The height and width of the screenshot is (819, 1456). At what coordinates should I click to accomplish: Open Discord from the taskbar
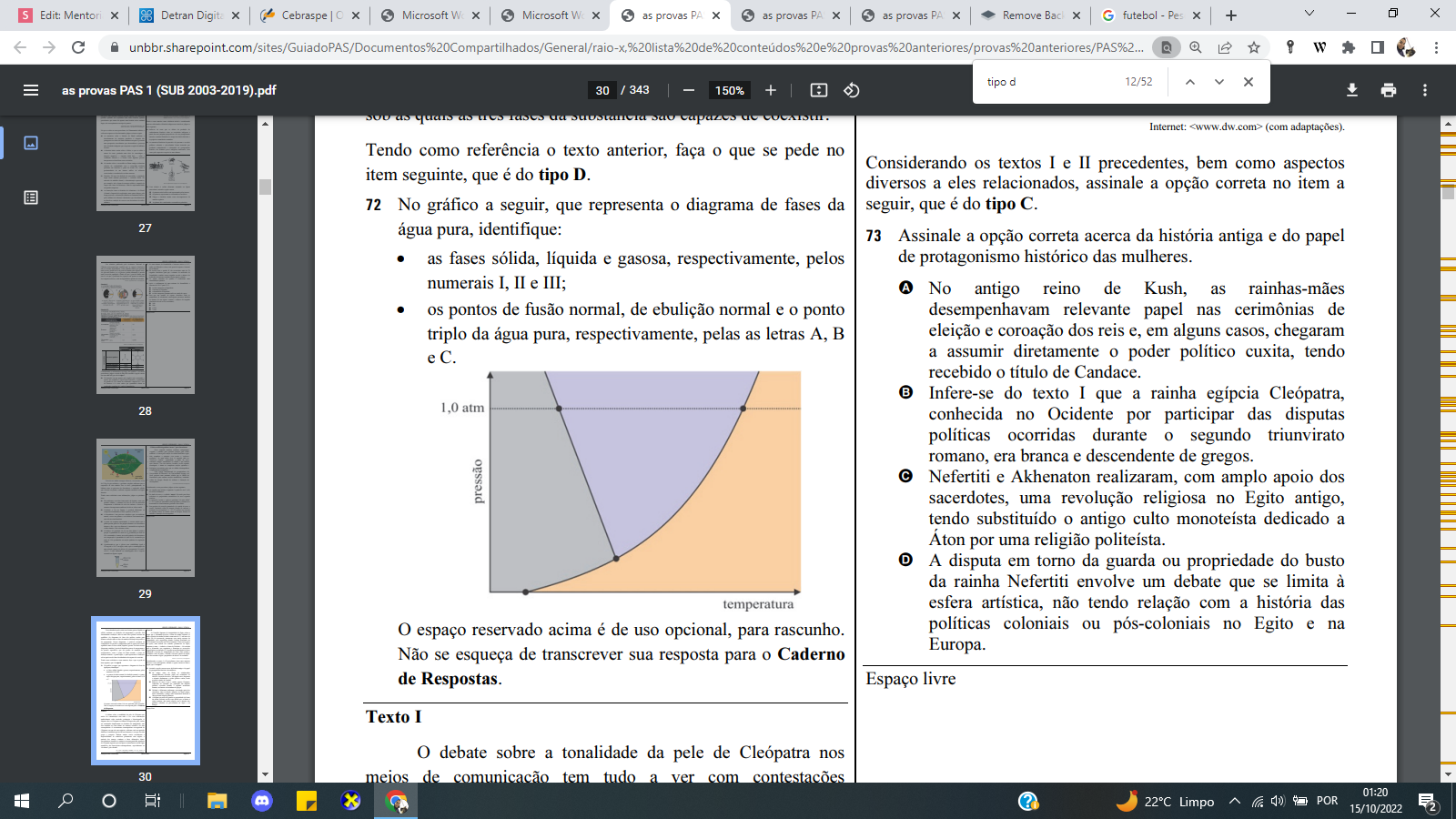click(262, 801)
